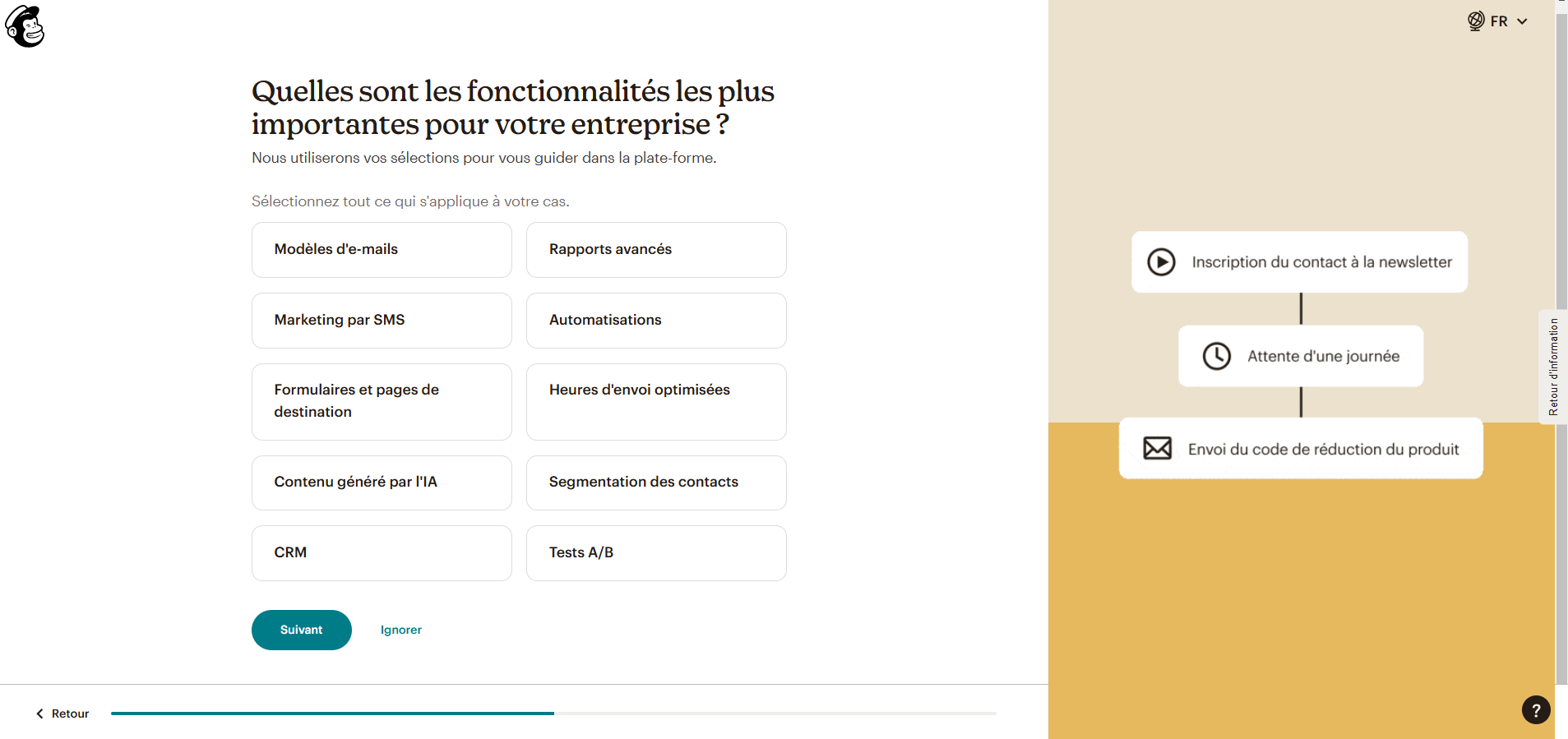Go back with the Retour link

pos(70,714)
